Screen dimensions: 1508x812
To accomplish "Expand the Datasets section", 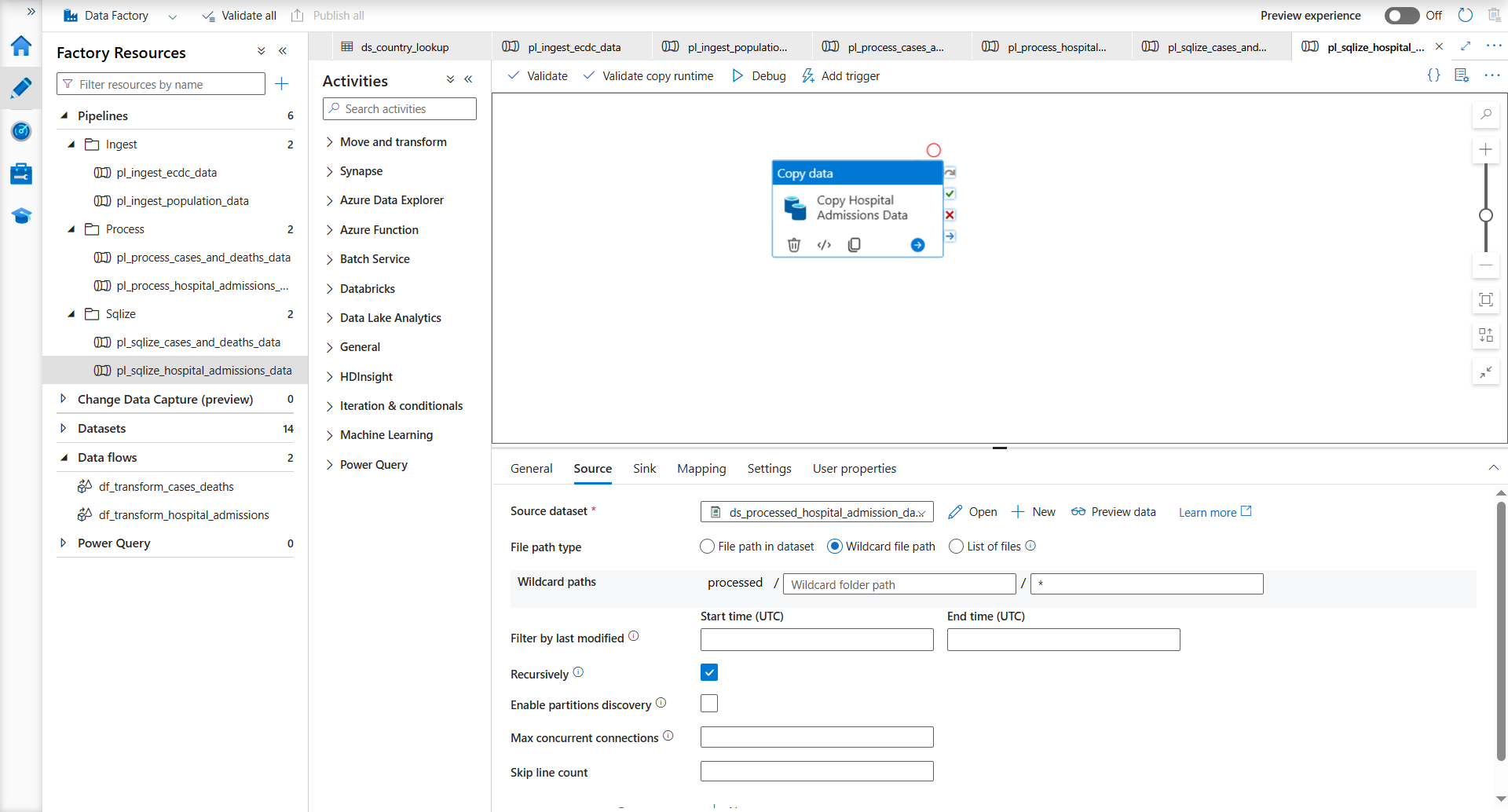I will 64,428.
